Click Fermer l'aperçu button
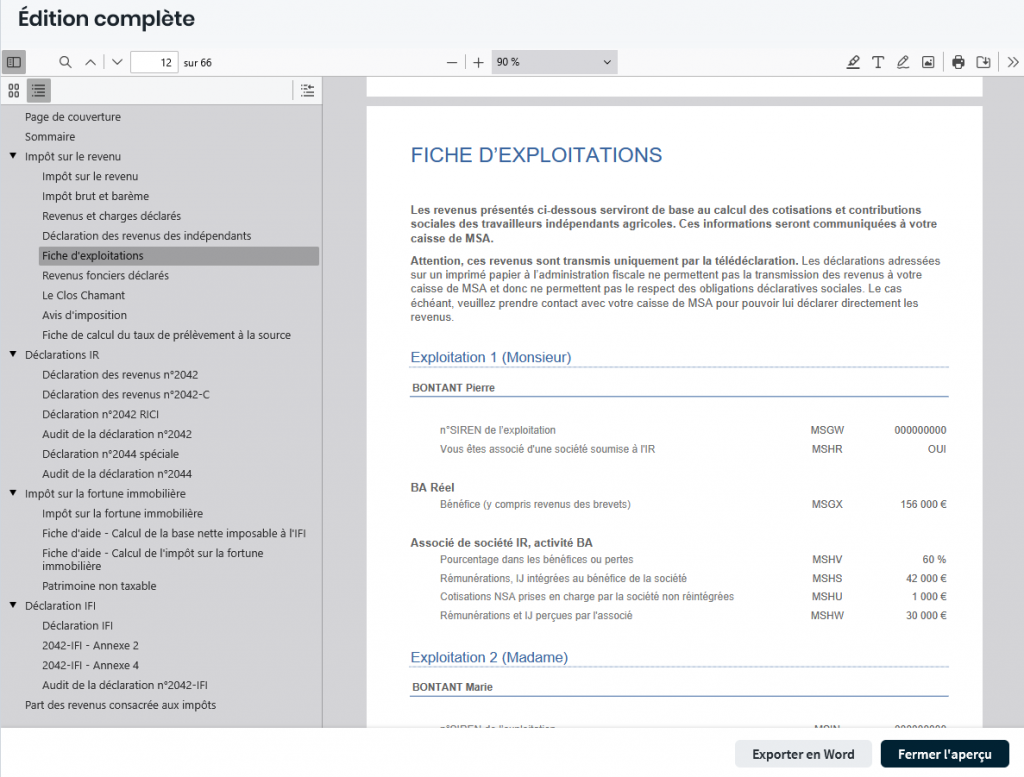The width and height of the screenshot is (1024, 777). (944, 754)
